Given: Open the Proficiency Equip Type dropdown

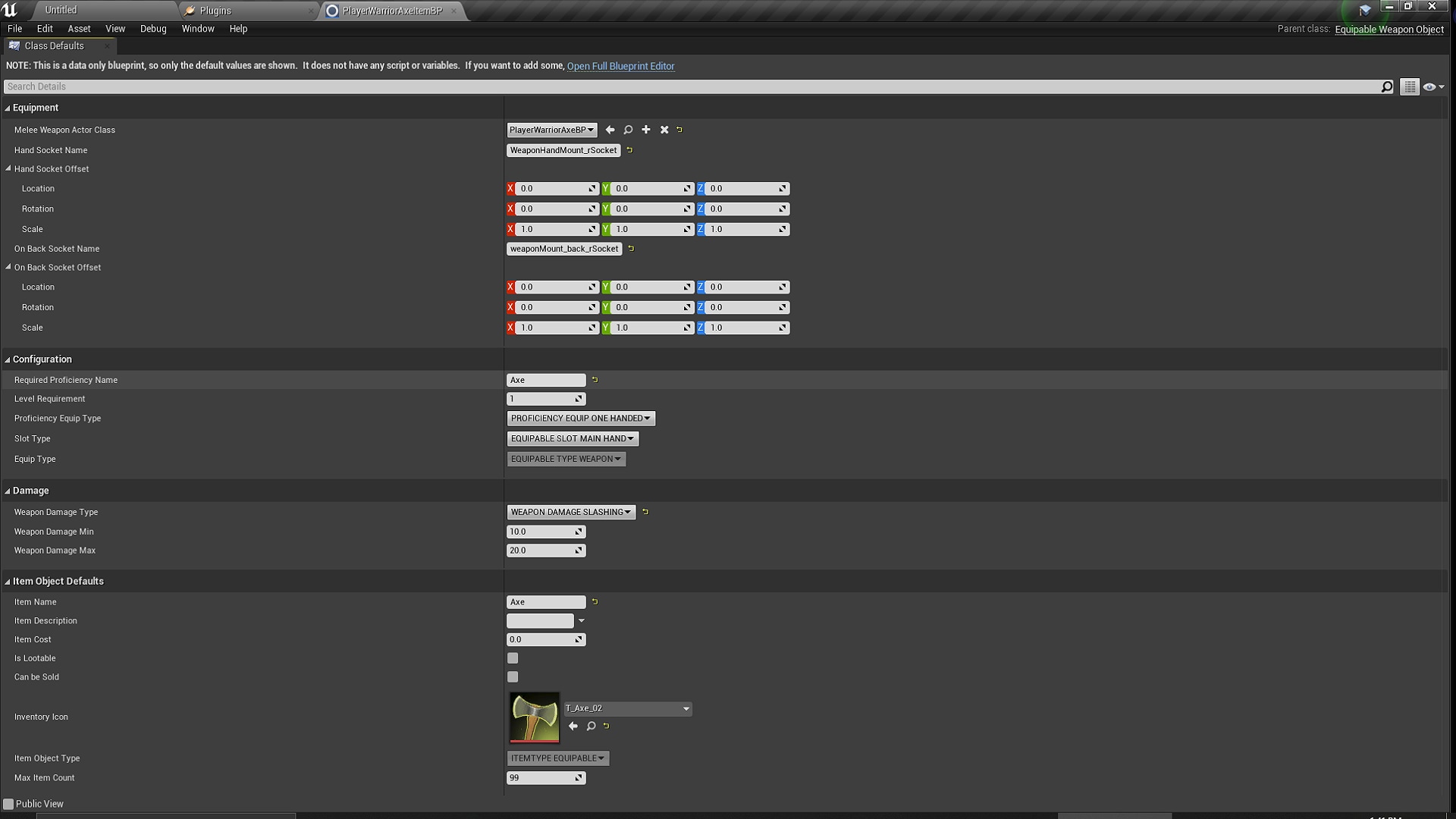Looking at the screenshot, I should (x=580, y=418).
